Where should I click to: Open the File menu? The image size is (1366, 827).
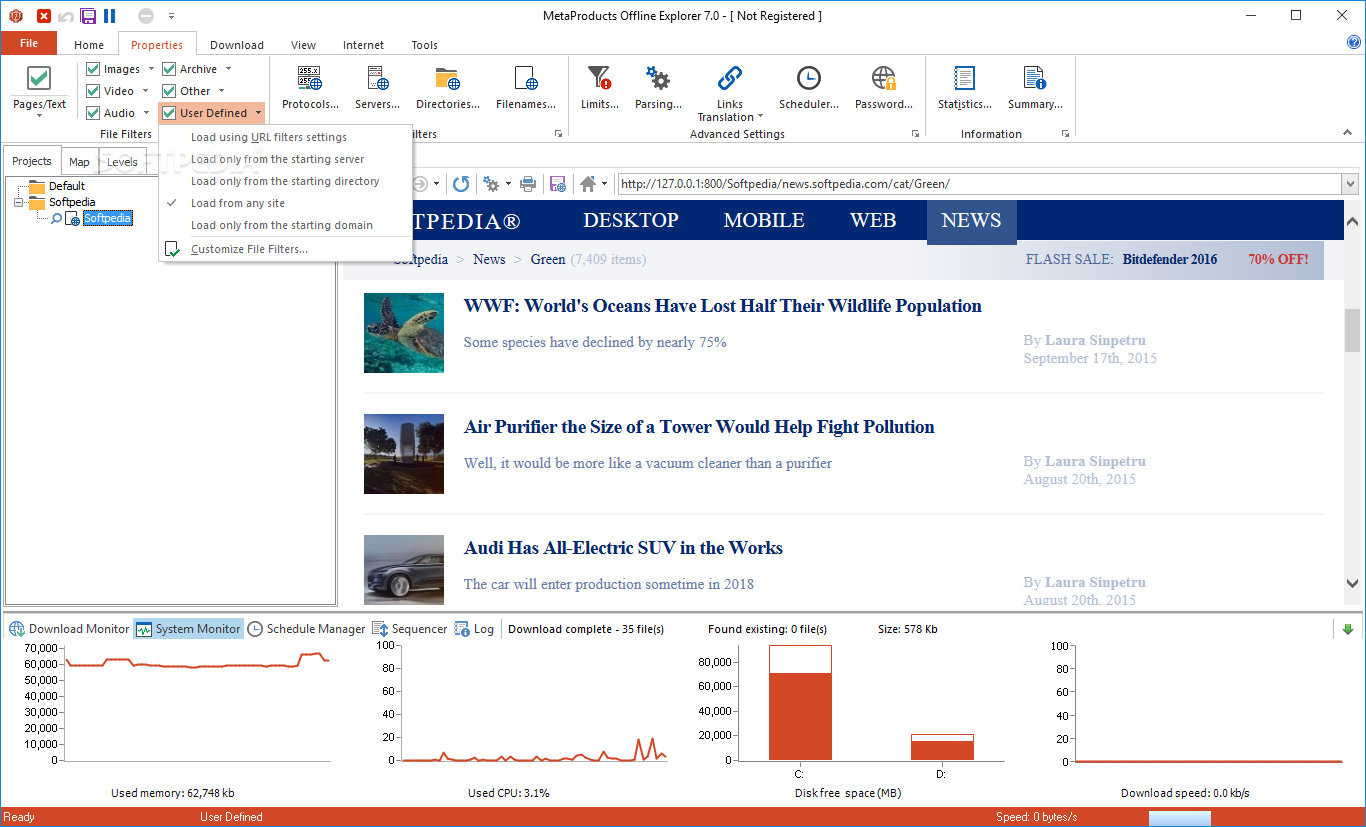(x=29, y=43)
